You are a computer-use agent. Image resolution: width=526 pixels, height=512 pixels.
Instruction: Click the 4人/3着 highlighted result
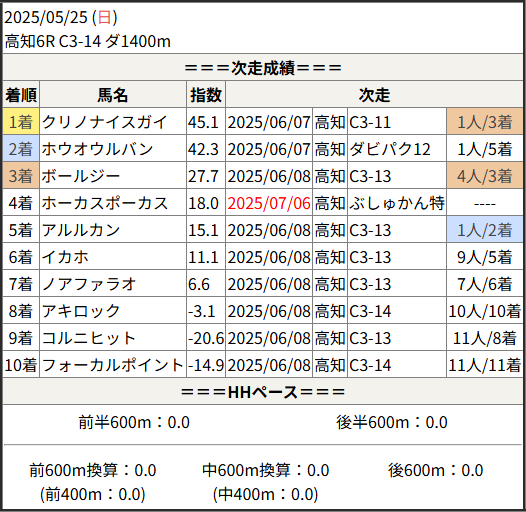click(484, 176)
